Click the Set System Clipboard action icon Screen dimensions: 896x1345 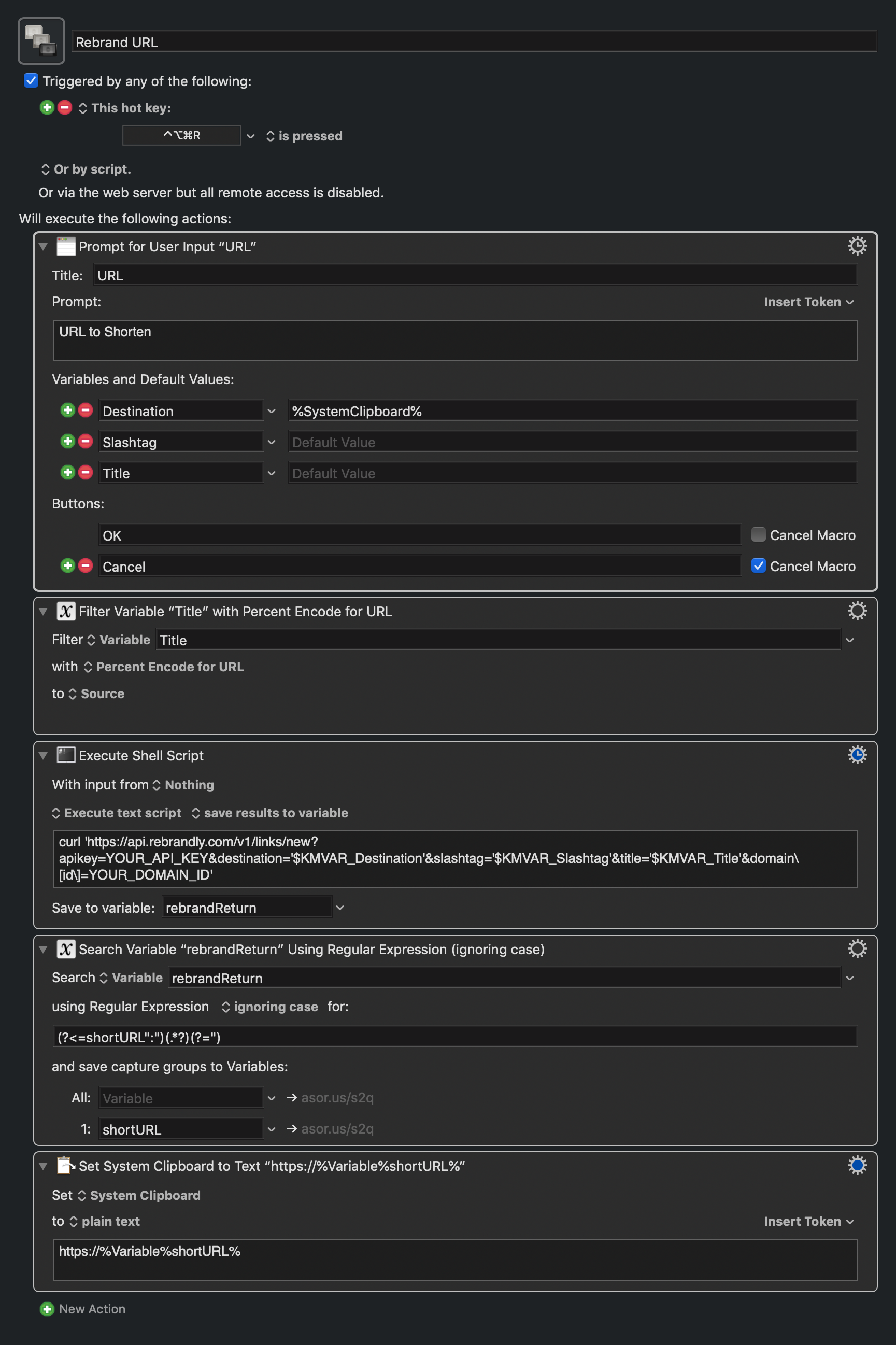pyautogui.click(x=66, y=1166)
